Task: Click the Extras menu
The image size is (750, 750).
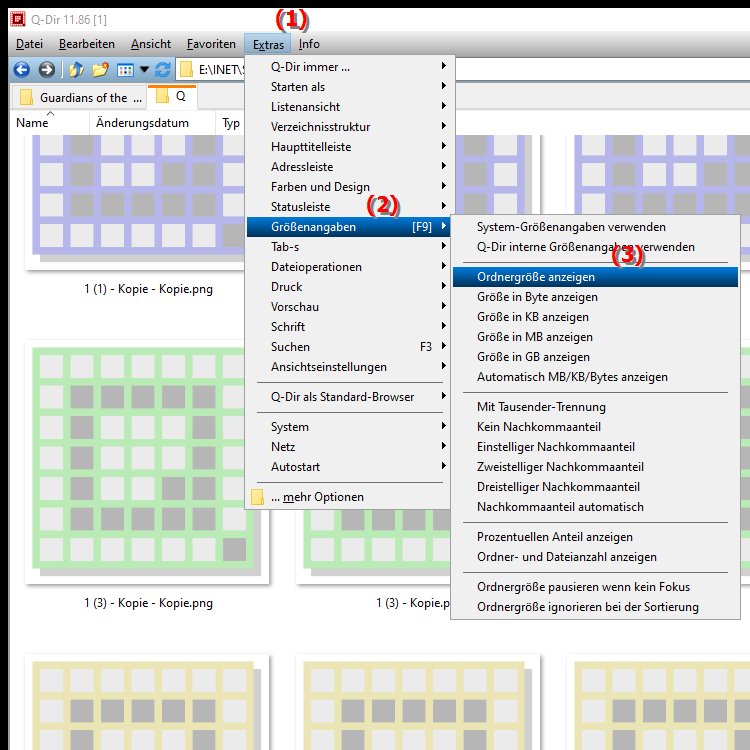Action: (x=268, y=44)
